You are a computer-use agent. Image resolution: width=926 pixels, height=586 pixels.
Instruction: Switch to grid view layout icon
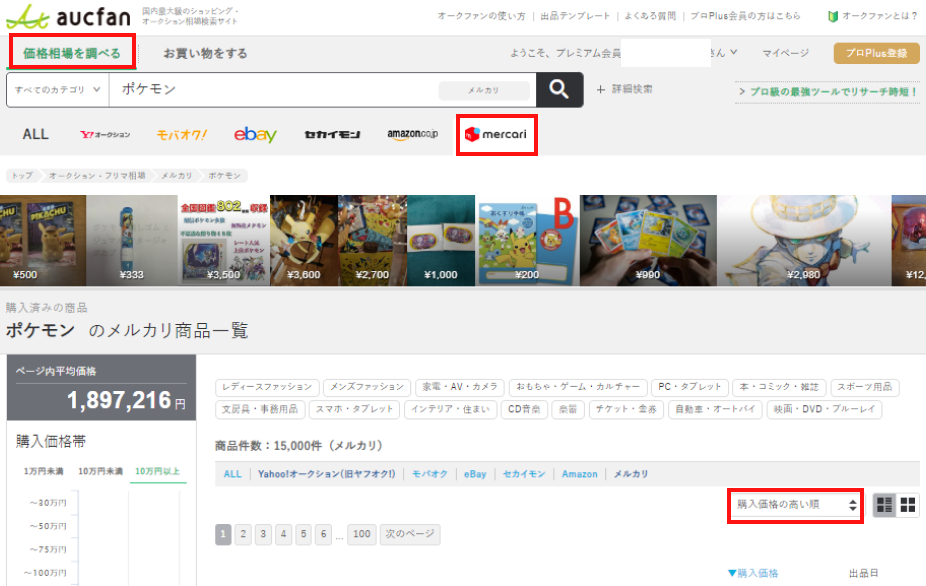tap(908, 504)
